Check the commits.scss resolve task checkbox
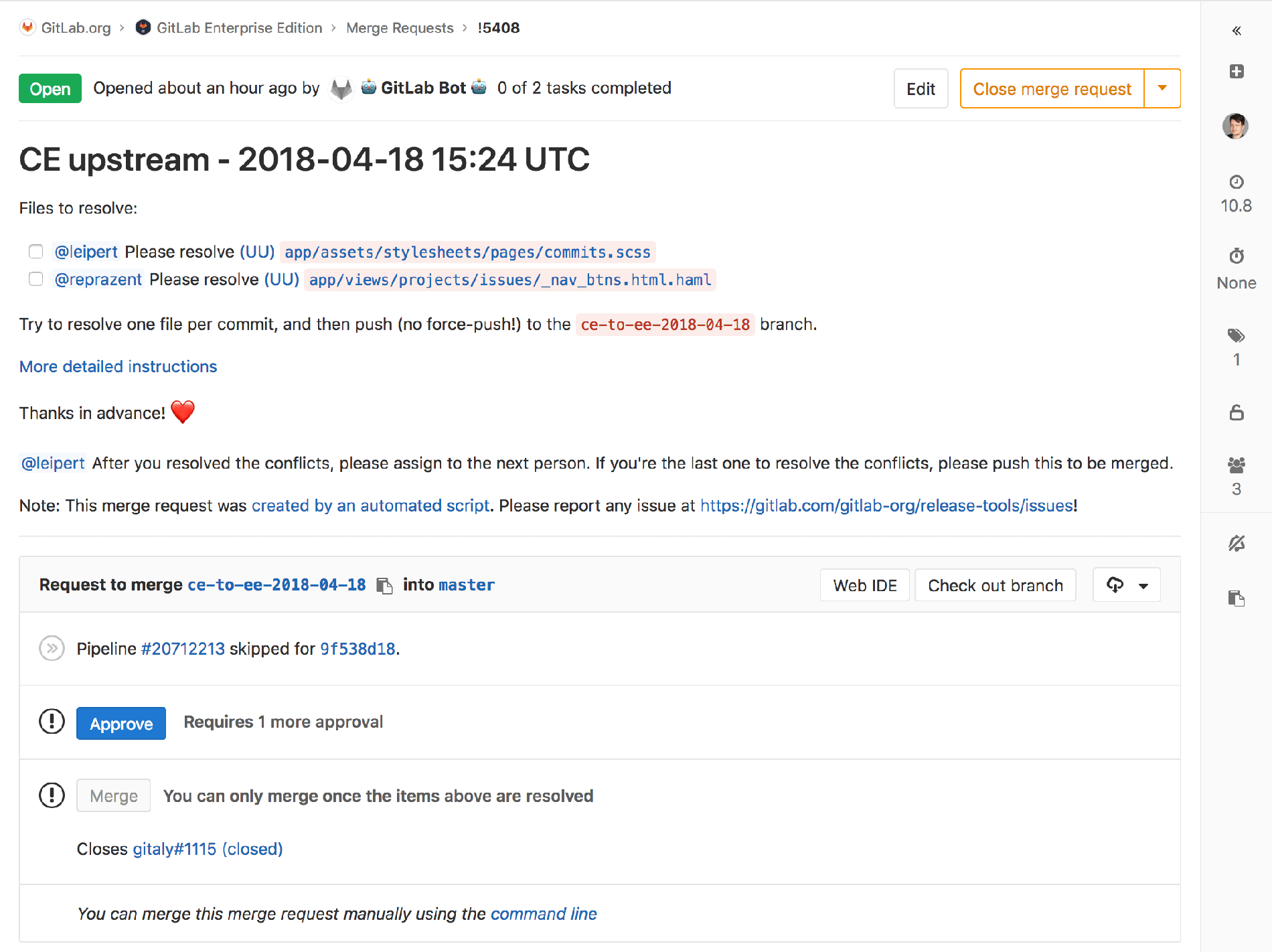 36,252
